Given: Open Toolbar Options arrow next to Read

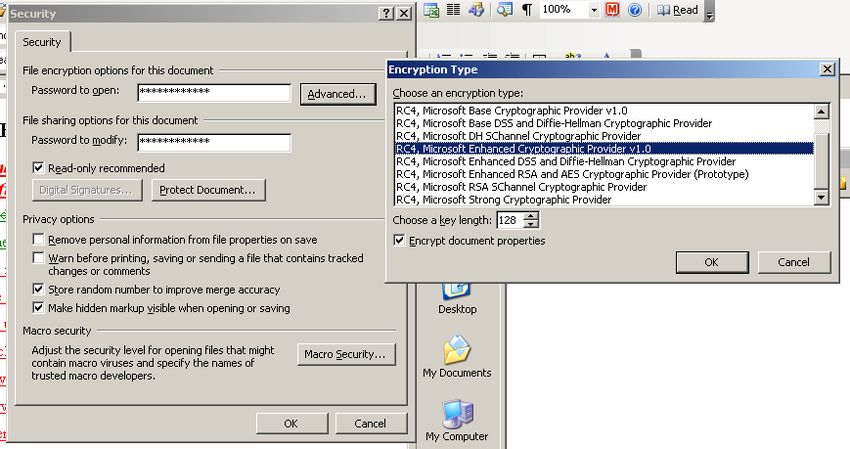Looking at the screenshot, I should tap(709, 11).
